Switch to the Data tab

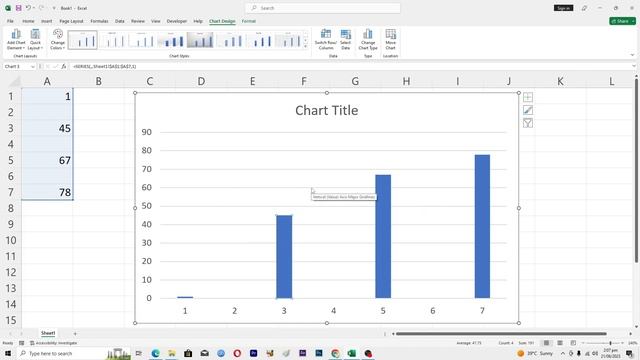(x=120, y=21)
